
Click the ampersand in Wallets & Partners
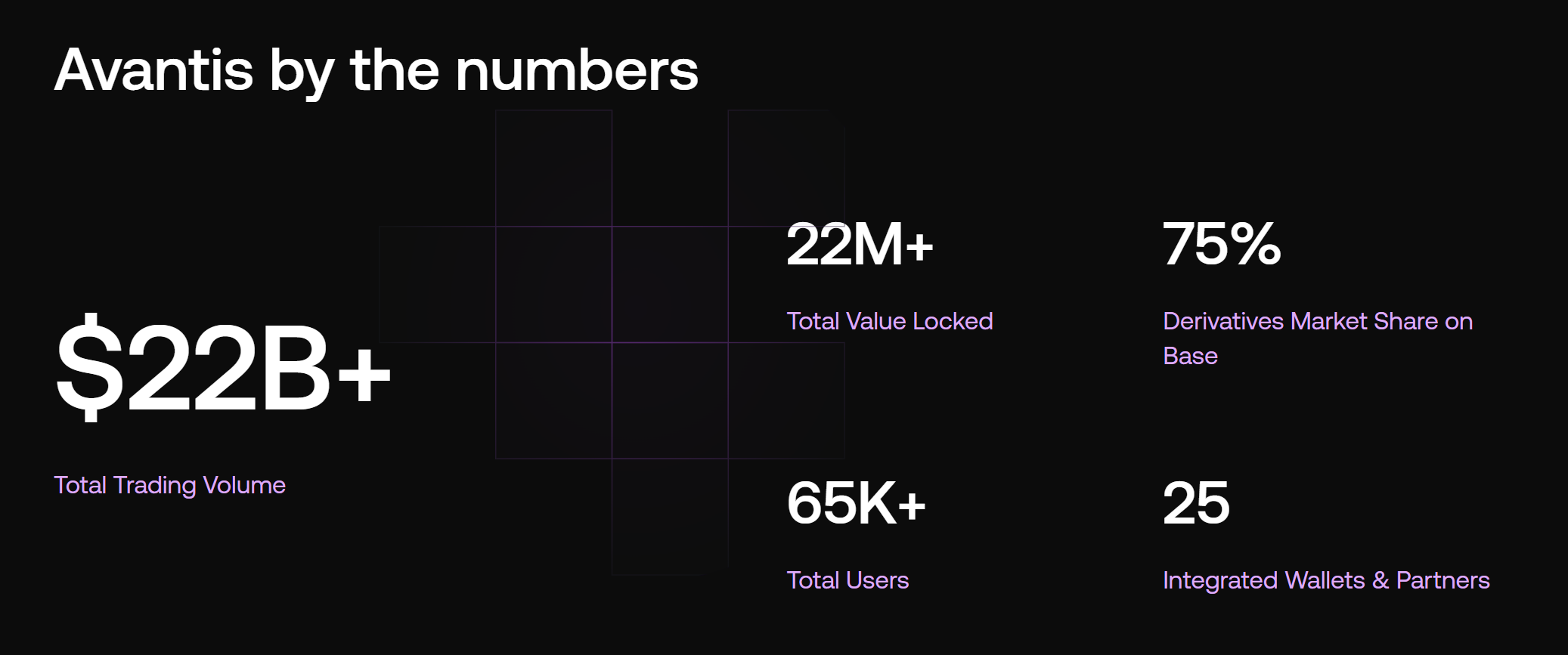click(x=1381, y=580)
